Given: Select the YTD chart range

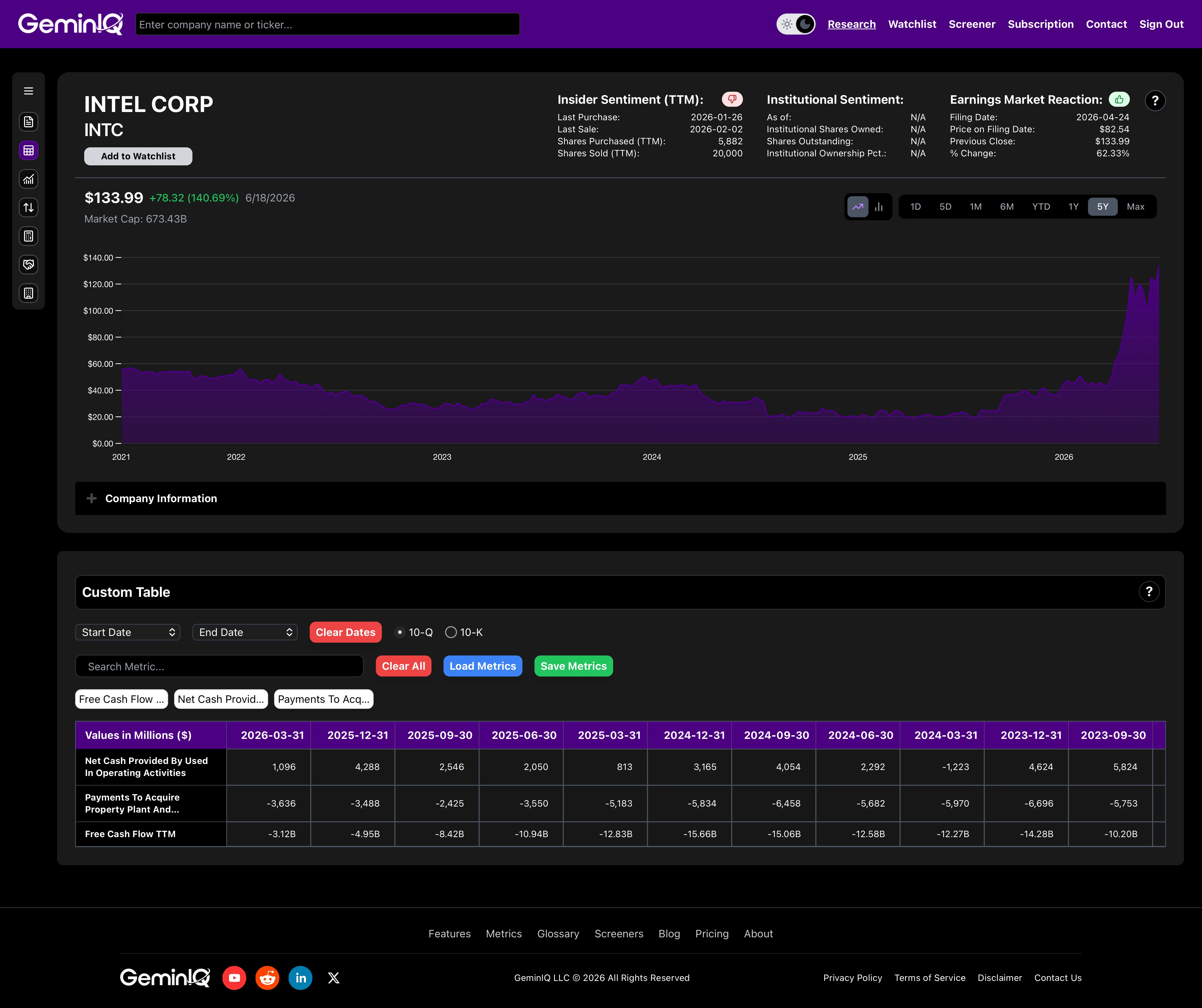Looking at the screenshot, I should pyautogui.click(x=1041, y=207).
